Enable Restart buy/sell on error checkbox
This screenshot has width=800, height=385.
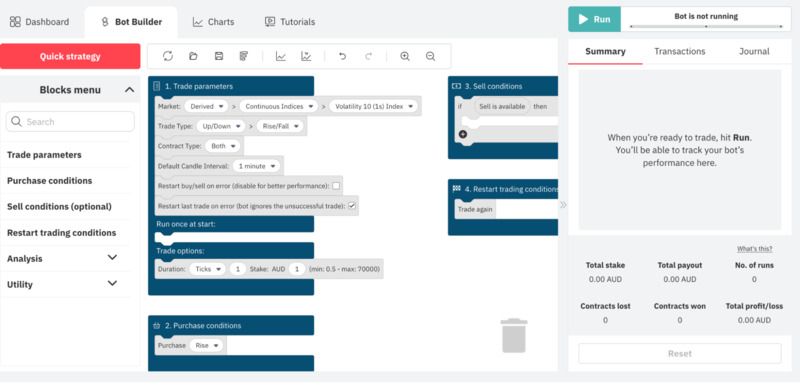pyautogui.click(x=336, y=186)
